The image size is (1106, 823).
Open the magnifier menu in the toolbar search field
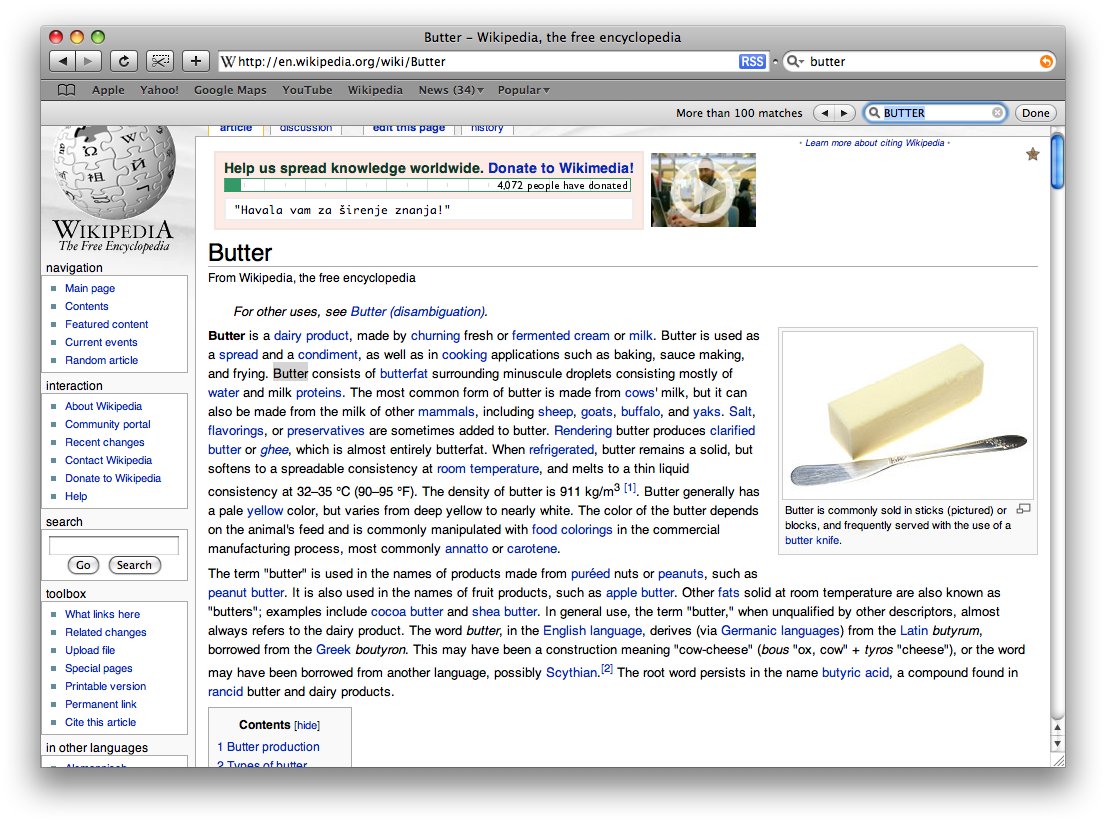click(x=795, y=61)
